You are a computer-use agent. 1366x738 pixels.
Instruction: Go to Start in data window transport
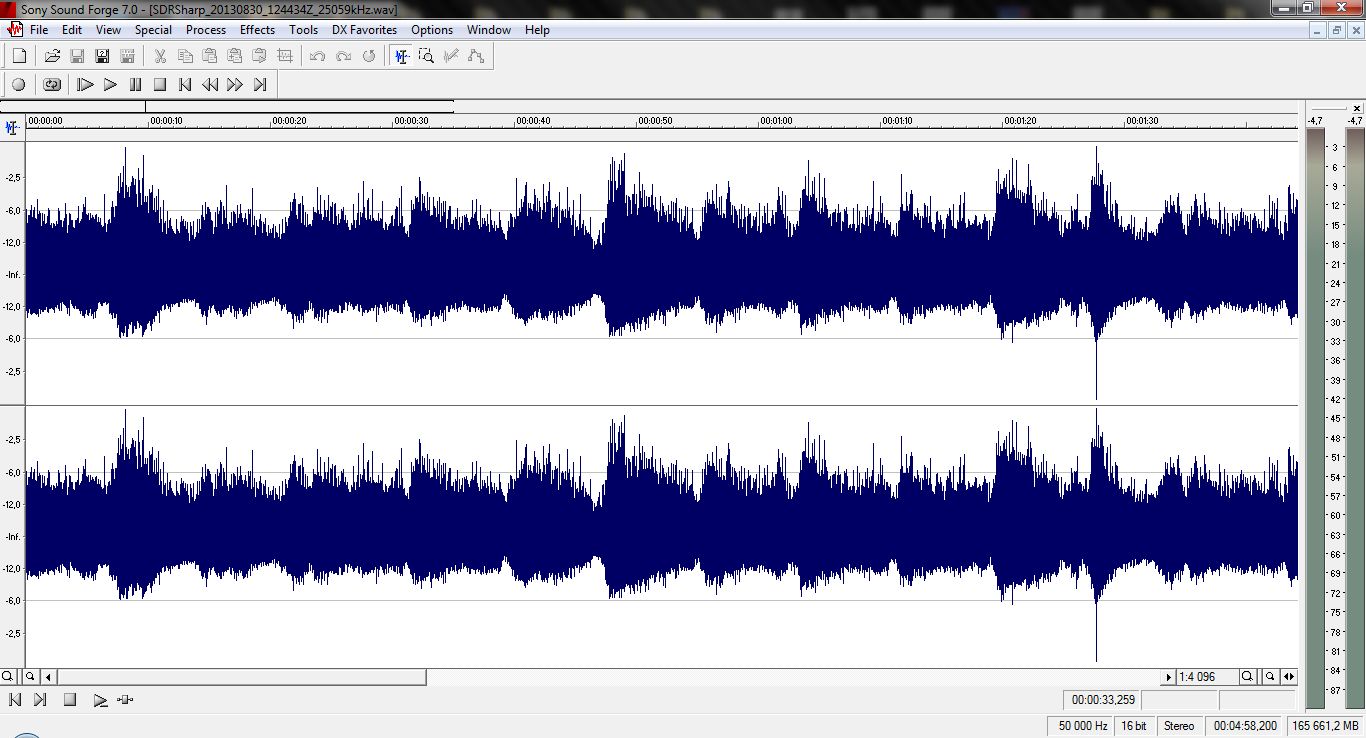pyautogui.click(x=14, y=700)
